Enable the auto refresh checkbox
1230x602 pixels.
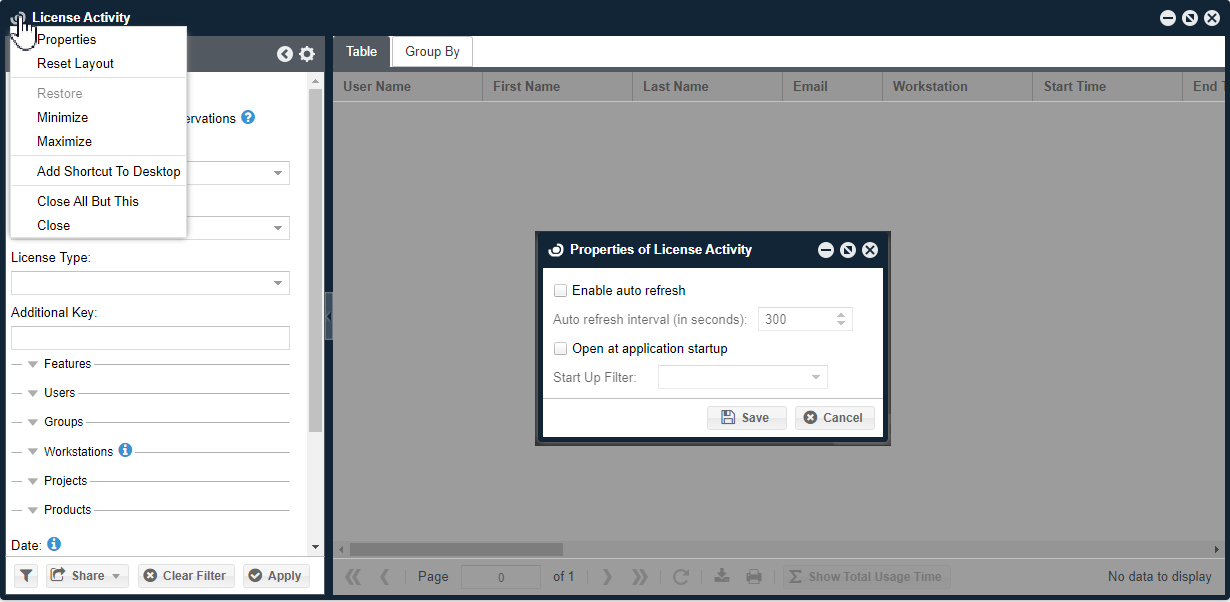(561, 291)
